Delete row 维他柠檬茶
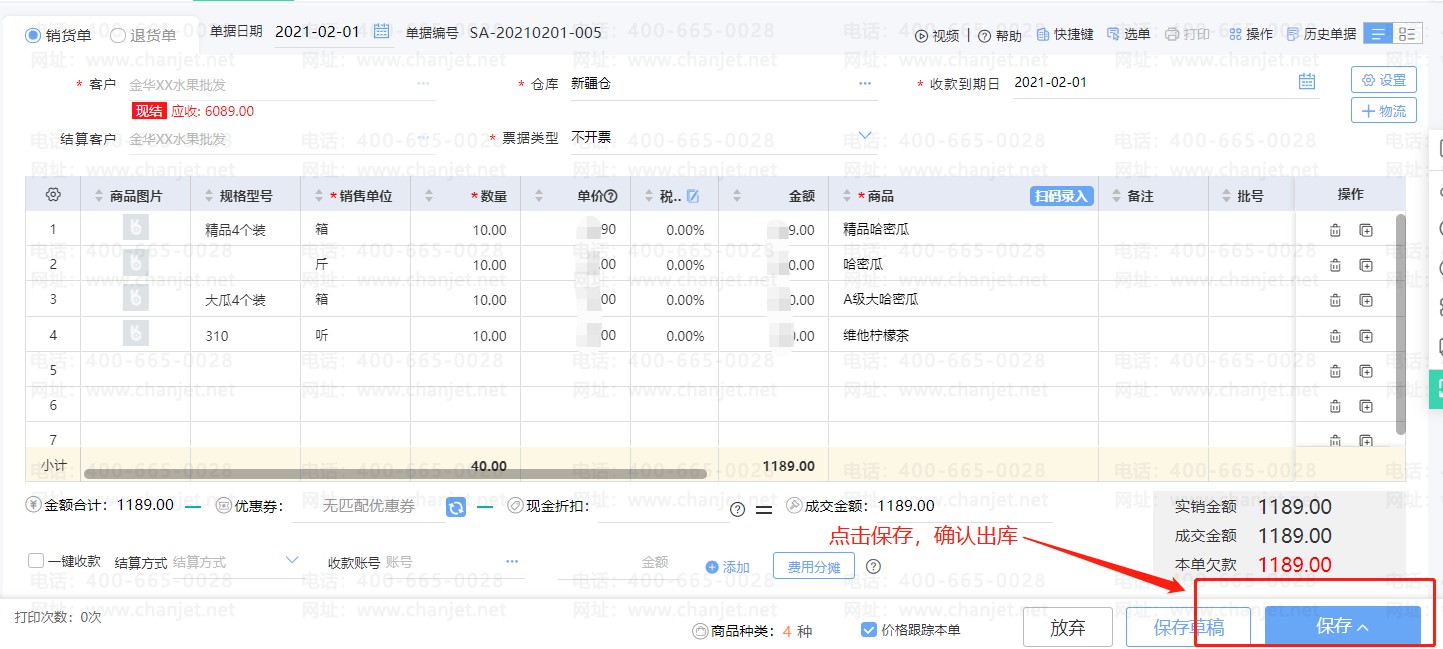 click(x=1335, y=336)
